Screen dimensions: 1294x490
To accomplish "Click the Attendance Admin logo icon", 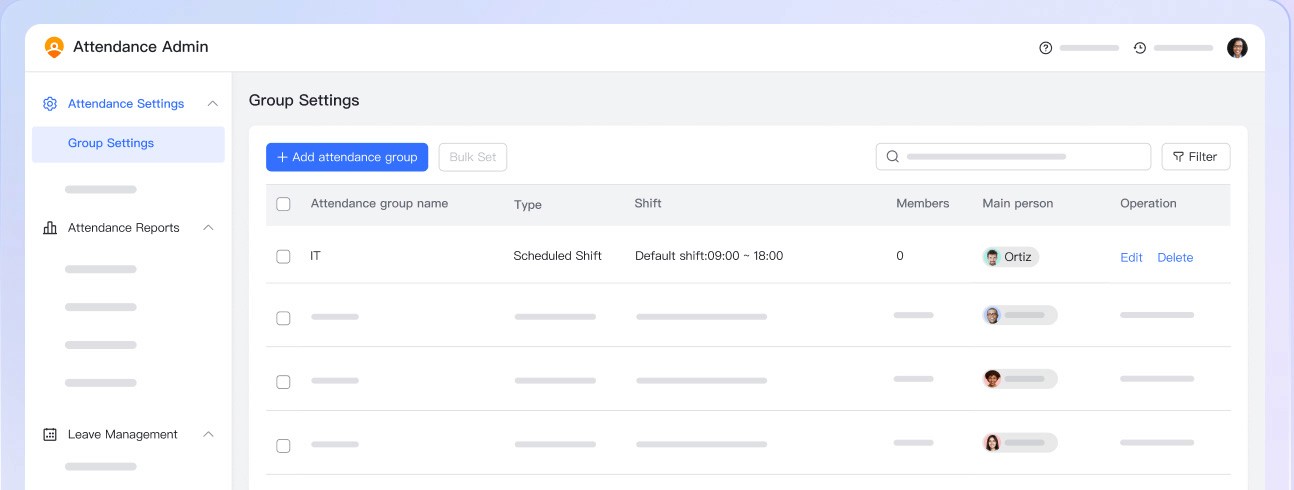I will pyautogui.click(x=54, y=47).
